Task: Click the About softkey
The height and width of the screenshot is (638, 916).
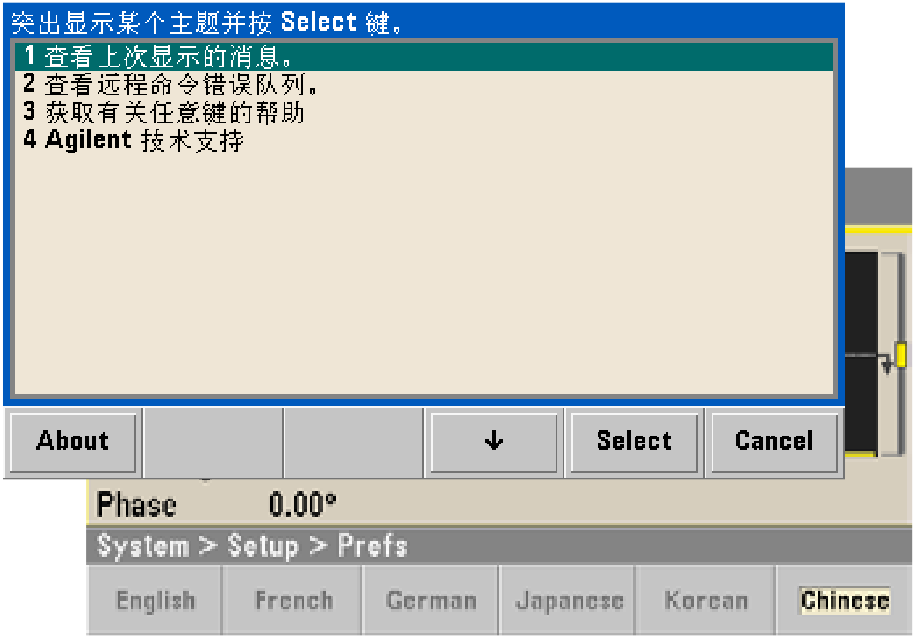Action: click(x=71, y=441)
